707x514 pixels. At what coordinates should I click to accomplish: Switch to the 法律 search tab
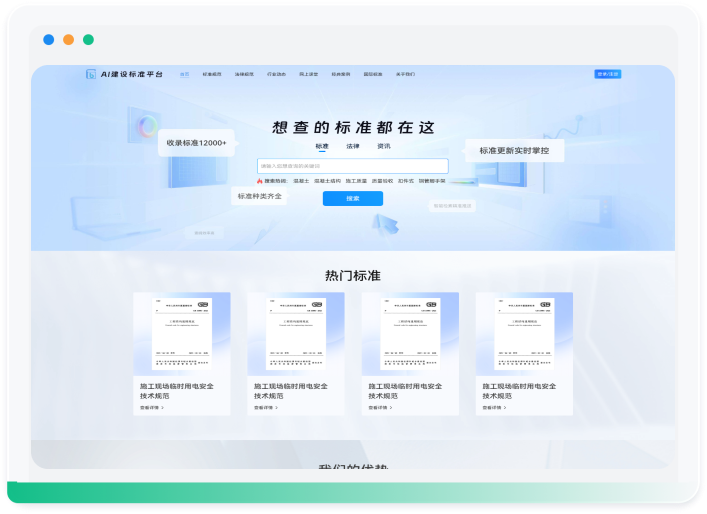[353, 146]
